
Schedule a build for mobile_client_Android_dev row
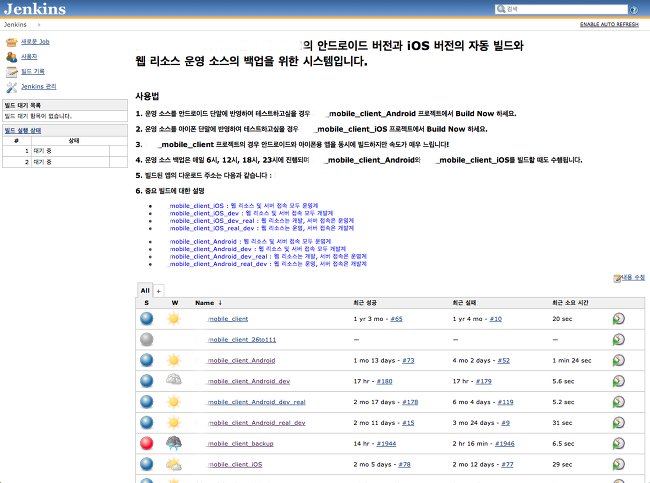pos(618,381)
